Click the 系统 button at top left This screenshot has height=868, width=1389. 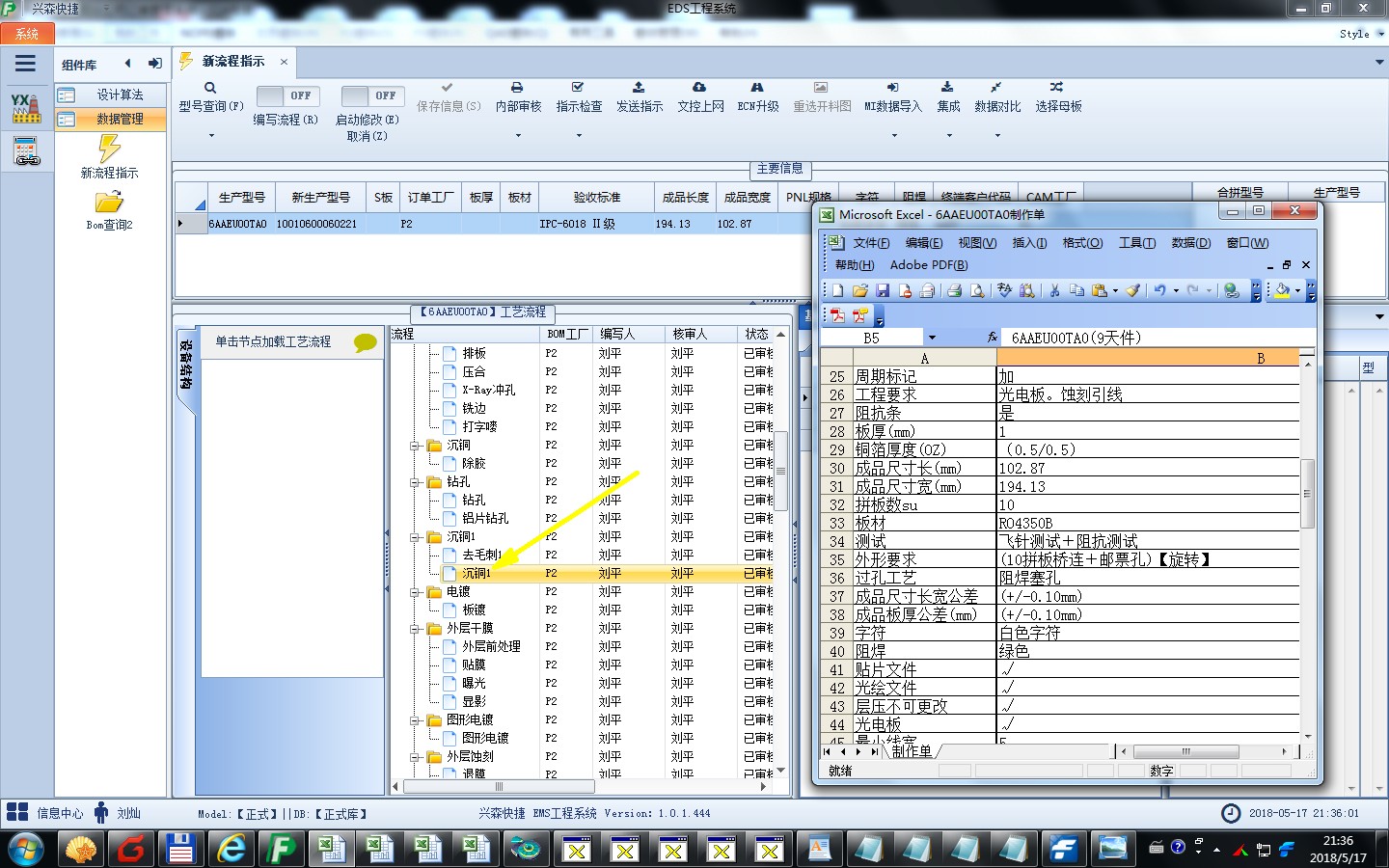[x=27, y=34]
